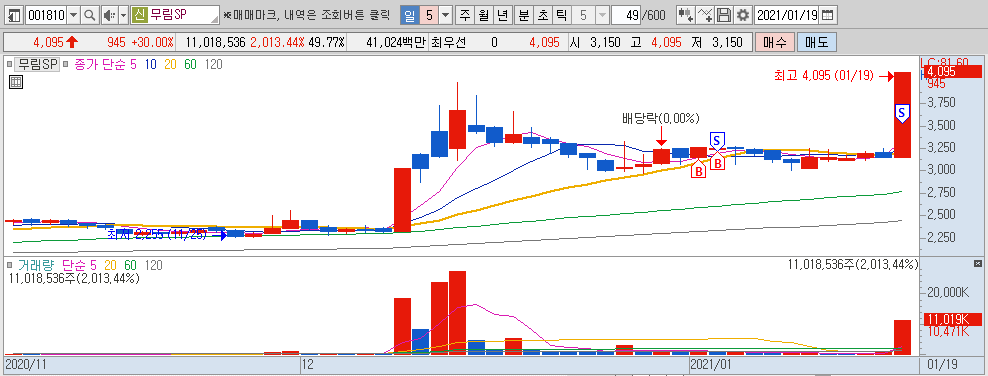This screenshot has height=376, width=988.
Task: Click the 최저 2,255 low label
Action: pos(156,234)
